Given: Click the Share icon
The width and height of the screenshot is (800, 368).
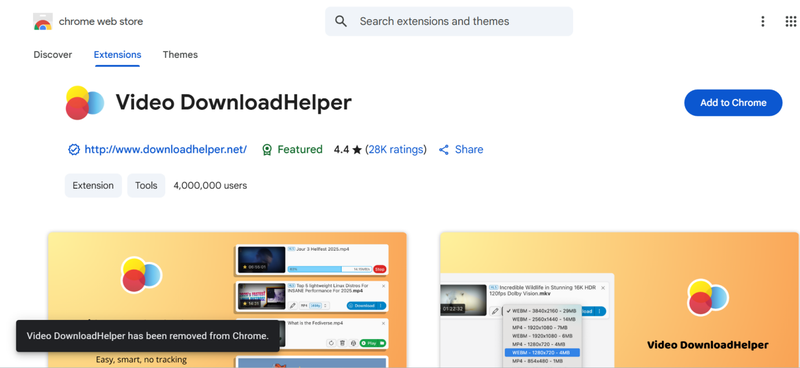Looking at the screenshot, I should click(x=444, y=150).
